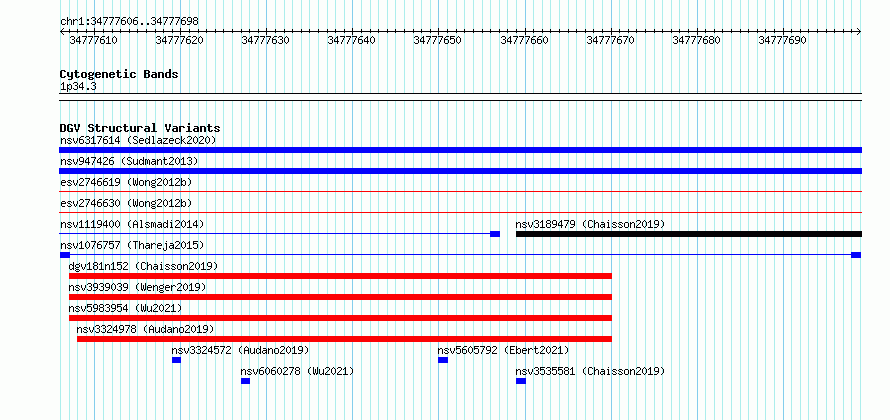890x420 pixels.
Task: Click the small blue nsv3324572 marker
Action: (x=177, y=360)
